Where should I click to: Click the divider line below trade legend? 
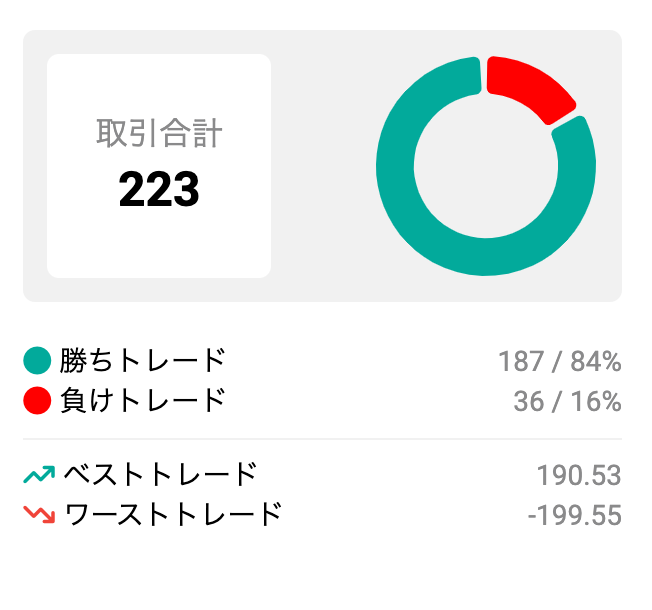(x=322, y=439)
